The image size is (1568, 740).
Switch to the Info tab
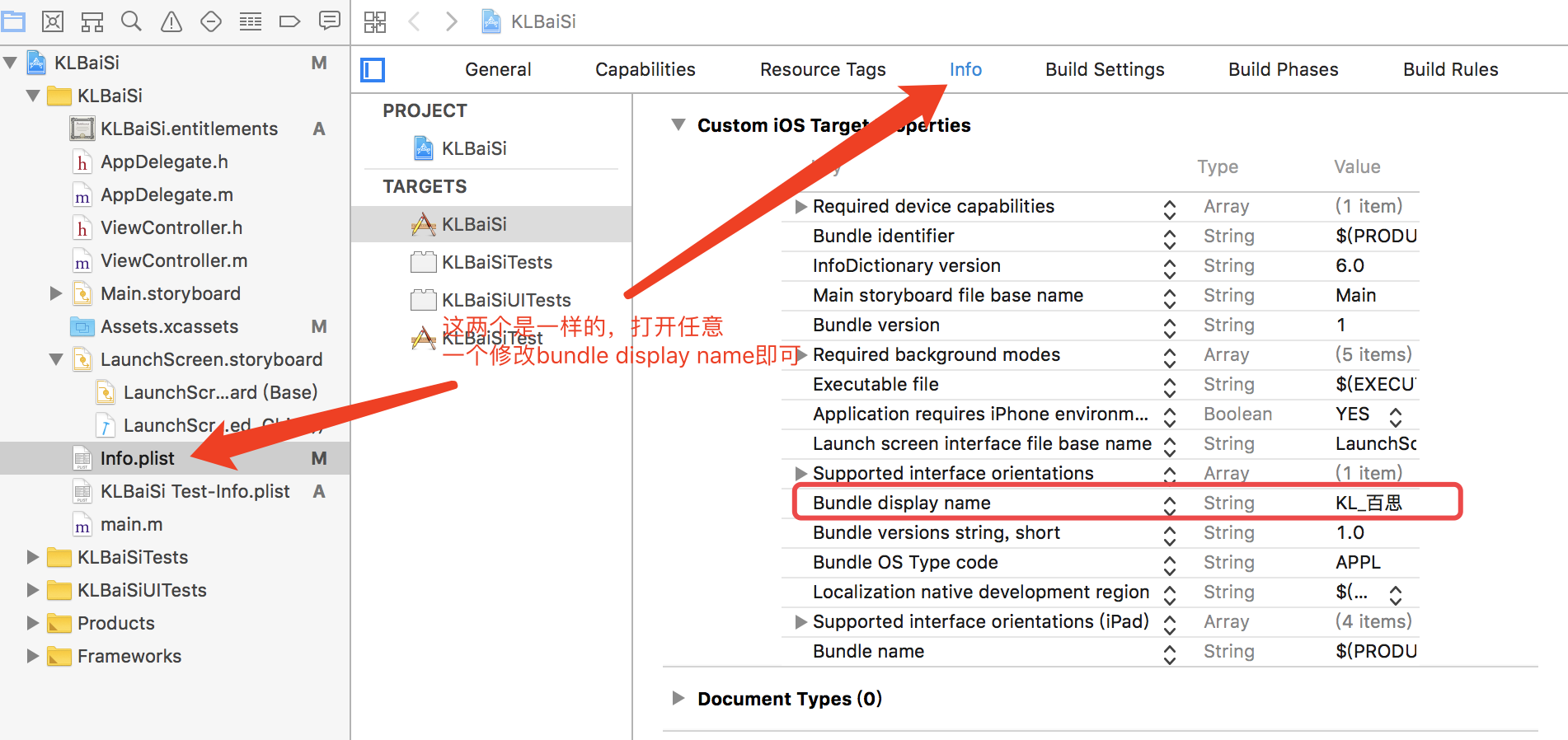965,70
